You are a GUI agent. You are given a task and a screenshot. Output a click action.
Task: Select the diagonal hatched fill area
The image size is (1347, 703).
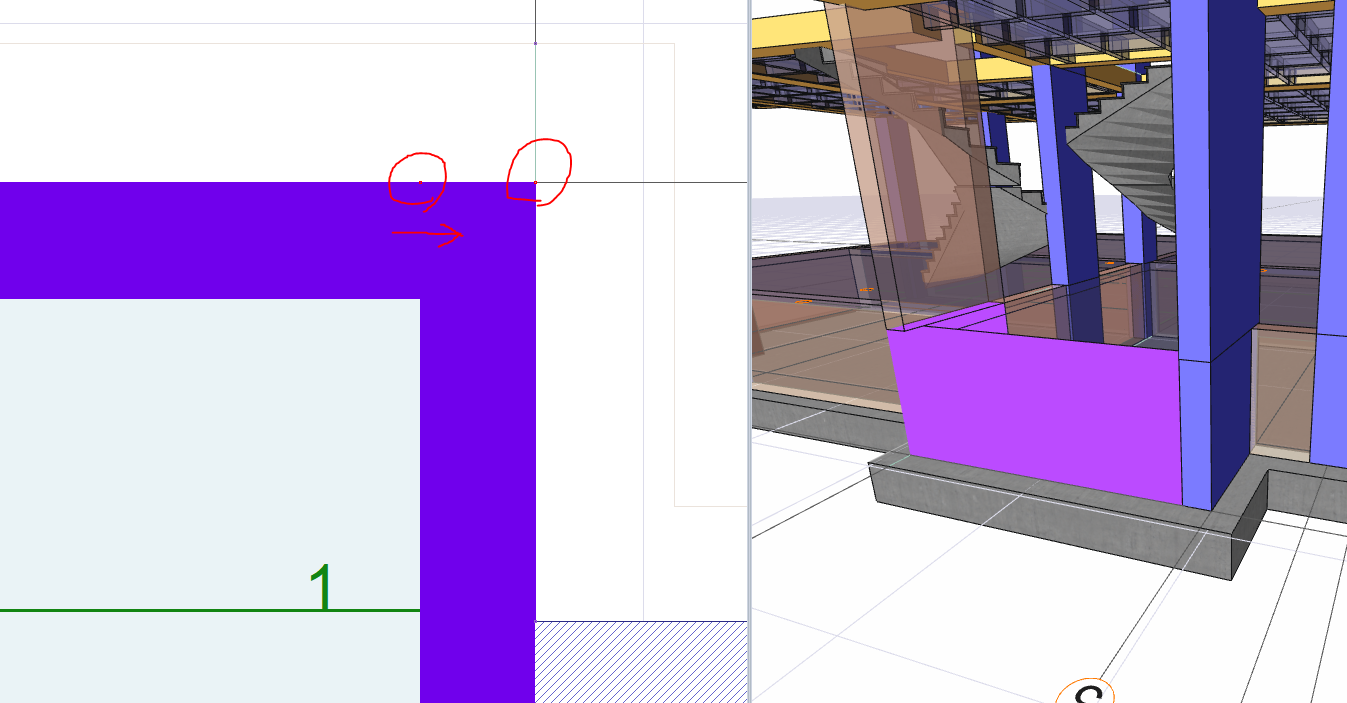pos(640,661)
